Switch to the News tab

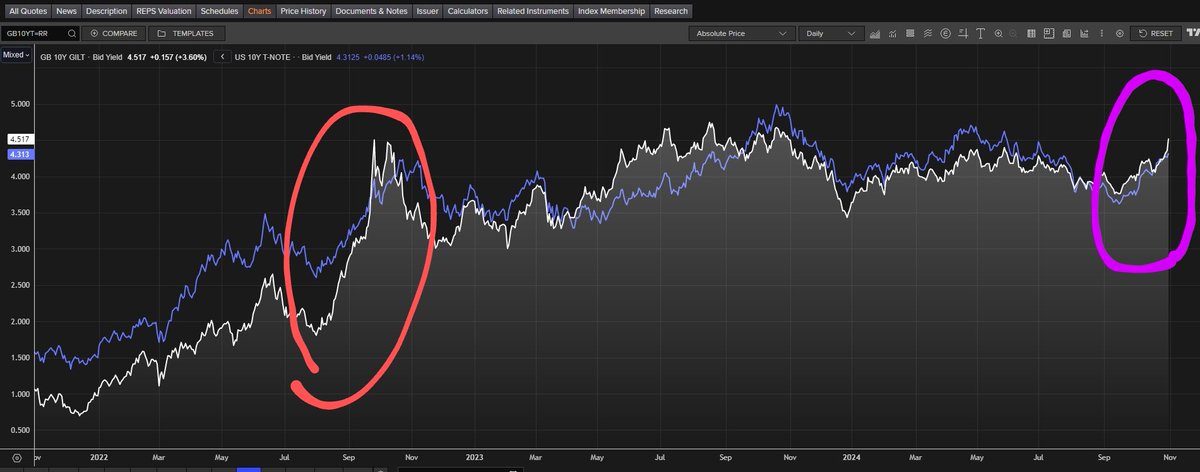(x=66, y=11)
